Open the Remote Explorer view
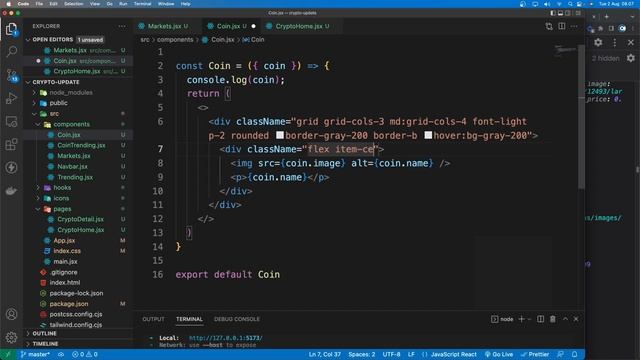Image resolution: width=640 pixels, height=360 pixels. pos(11,121)
